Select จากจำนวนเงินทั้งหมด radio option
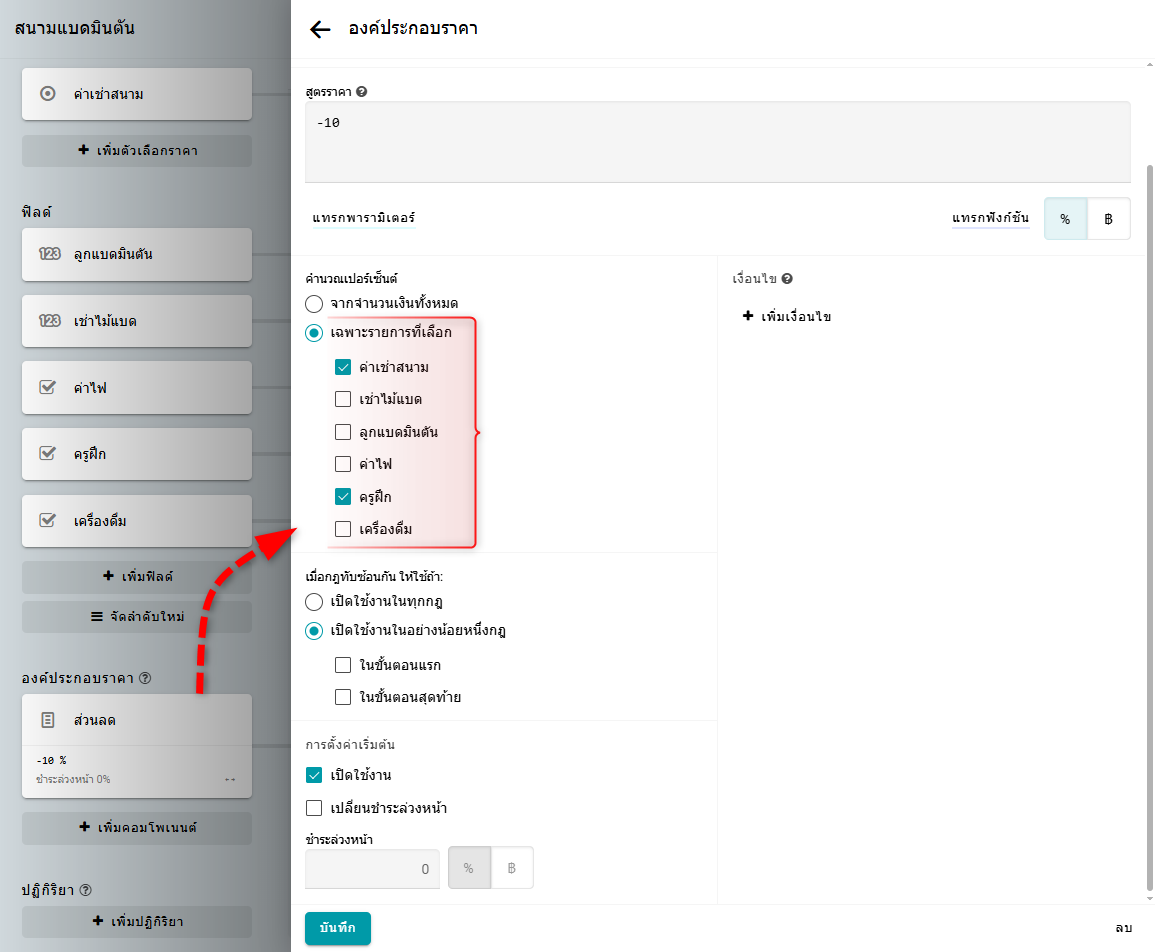Viewport: 1155px width, 952px height. point(314,303)
